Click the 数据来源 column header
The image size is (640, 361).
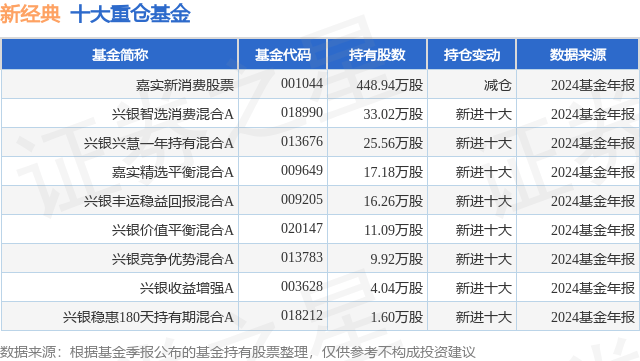578,55
